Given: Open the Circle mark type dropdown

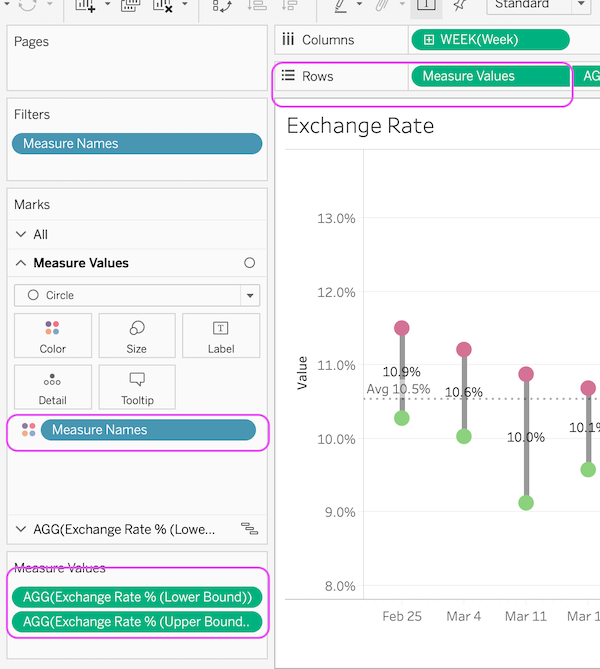Looking at the screenshot, I should coord(137,295).
